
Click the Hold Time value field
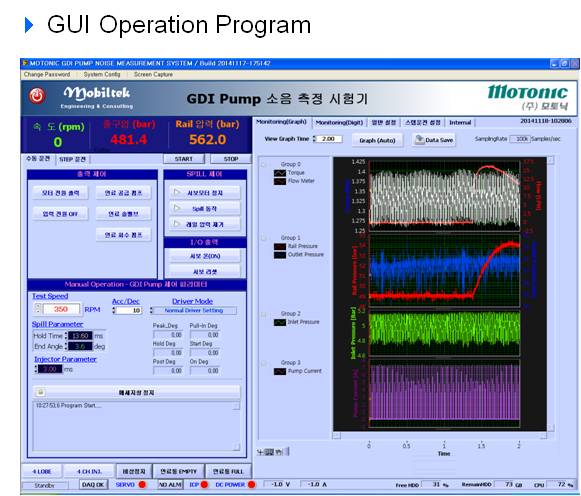[x=80, y=336]
